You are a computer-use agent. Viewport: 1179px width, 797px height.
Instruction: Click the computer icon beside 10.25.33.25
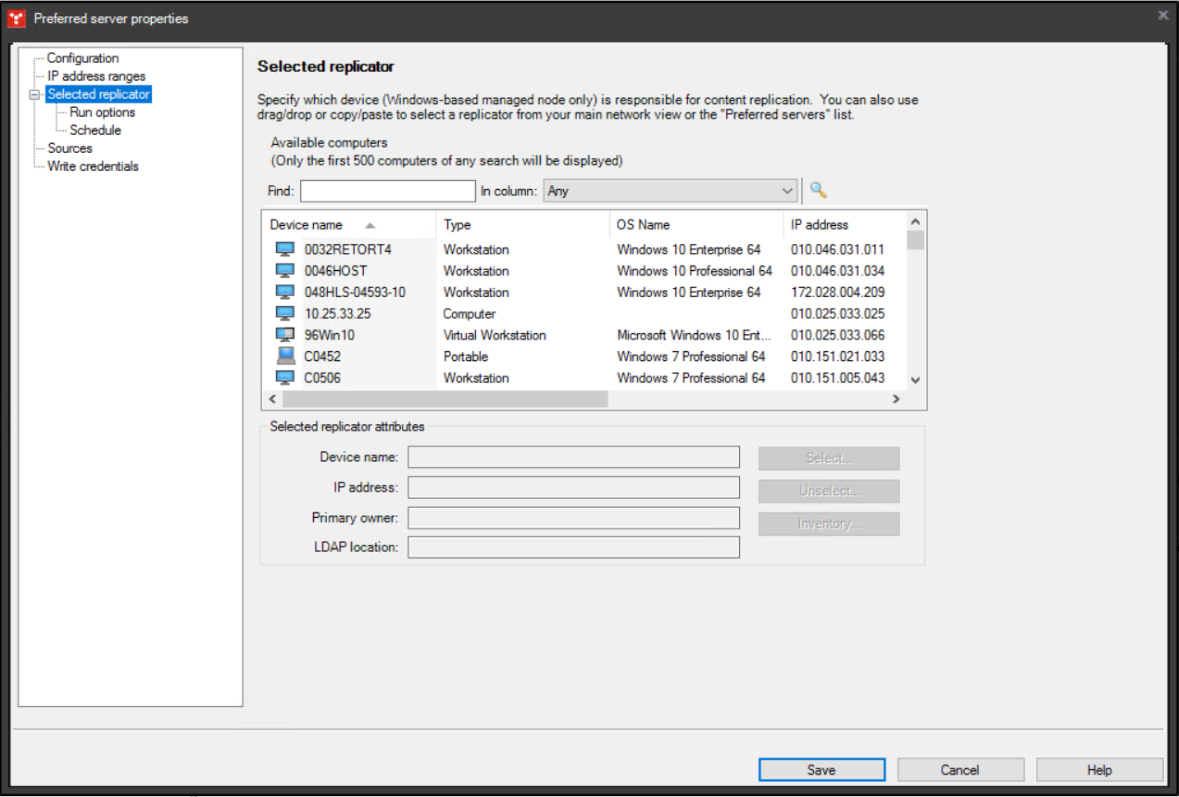point(284,313)
